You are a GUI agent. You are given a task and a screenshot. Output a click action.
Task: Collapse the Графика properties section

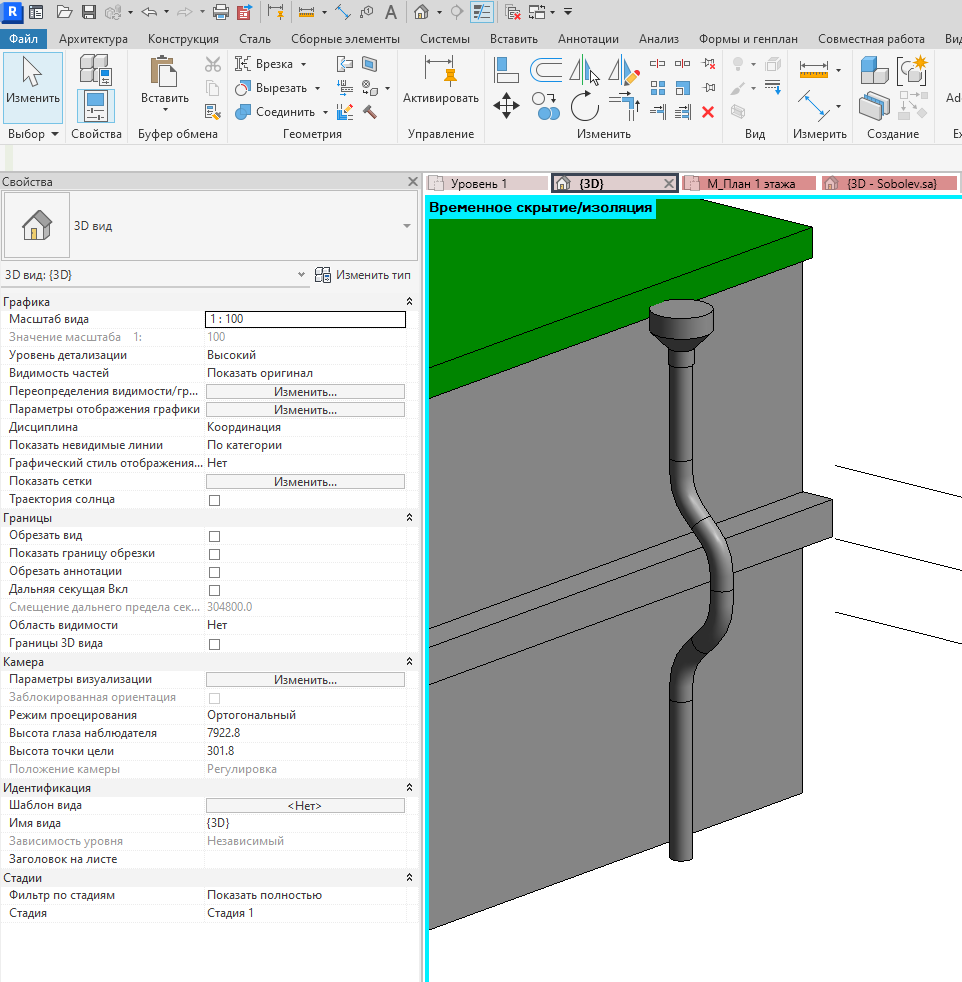point(409,302)
